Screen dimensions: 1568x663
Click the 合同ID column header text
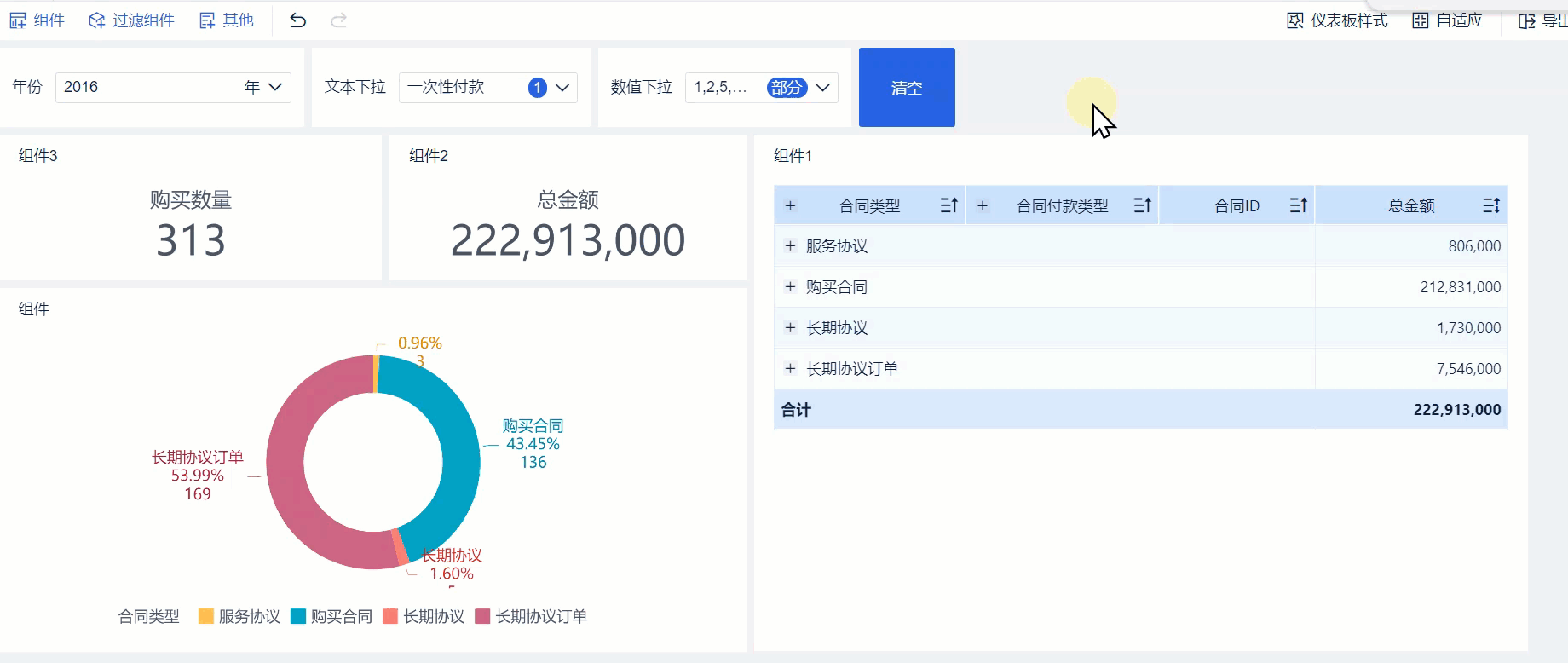tap(1237, 205)
